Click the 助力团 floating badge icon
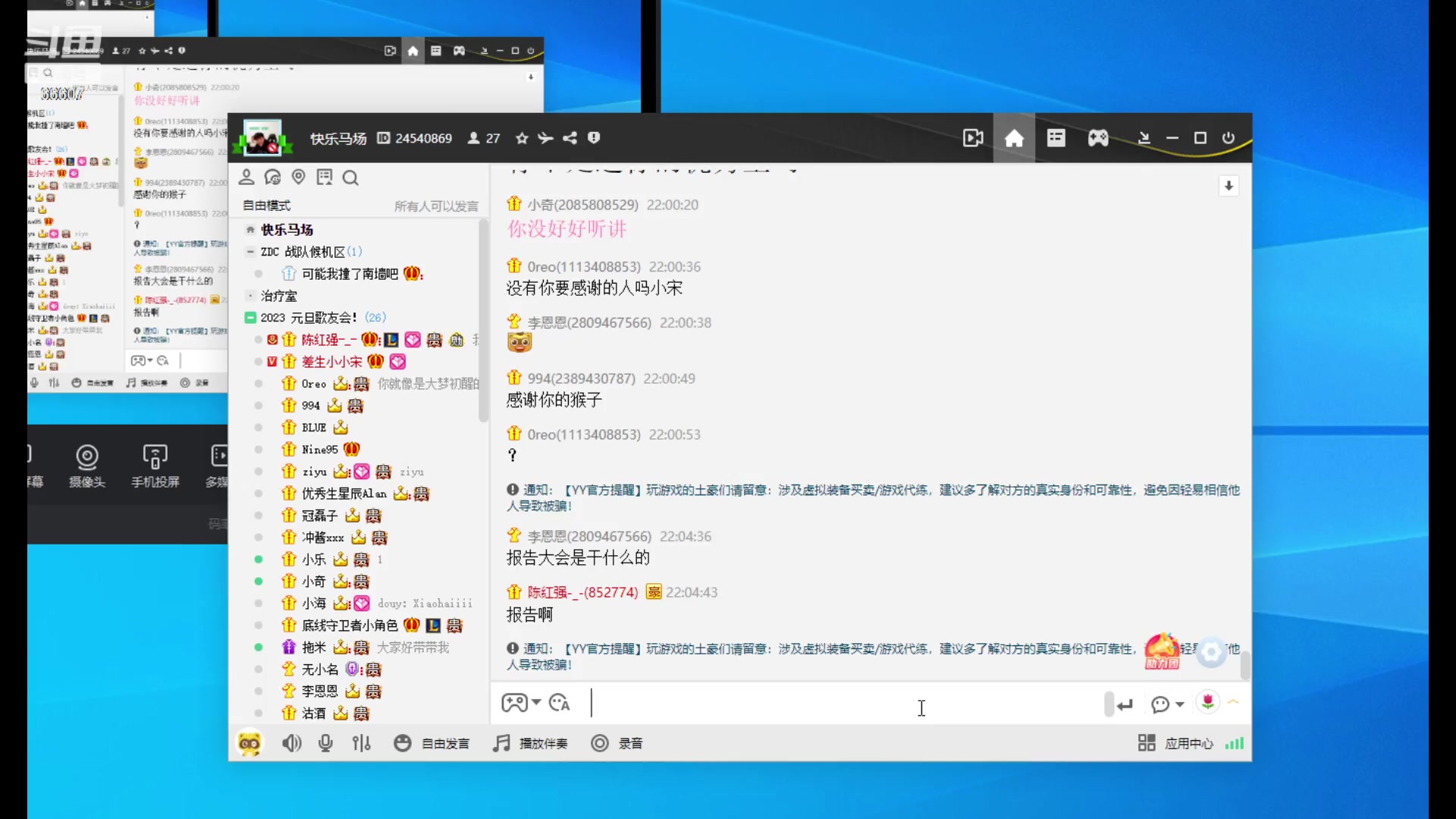Viewport: 1456px width, 819px height. point(1162,651)
